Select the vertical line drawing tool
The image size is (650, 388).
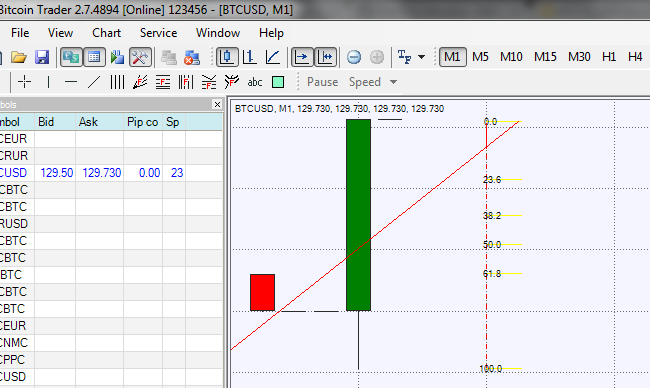pos(49,82)
